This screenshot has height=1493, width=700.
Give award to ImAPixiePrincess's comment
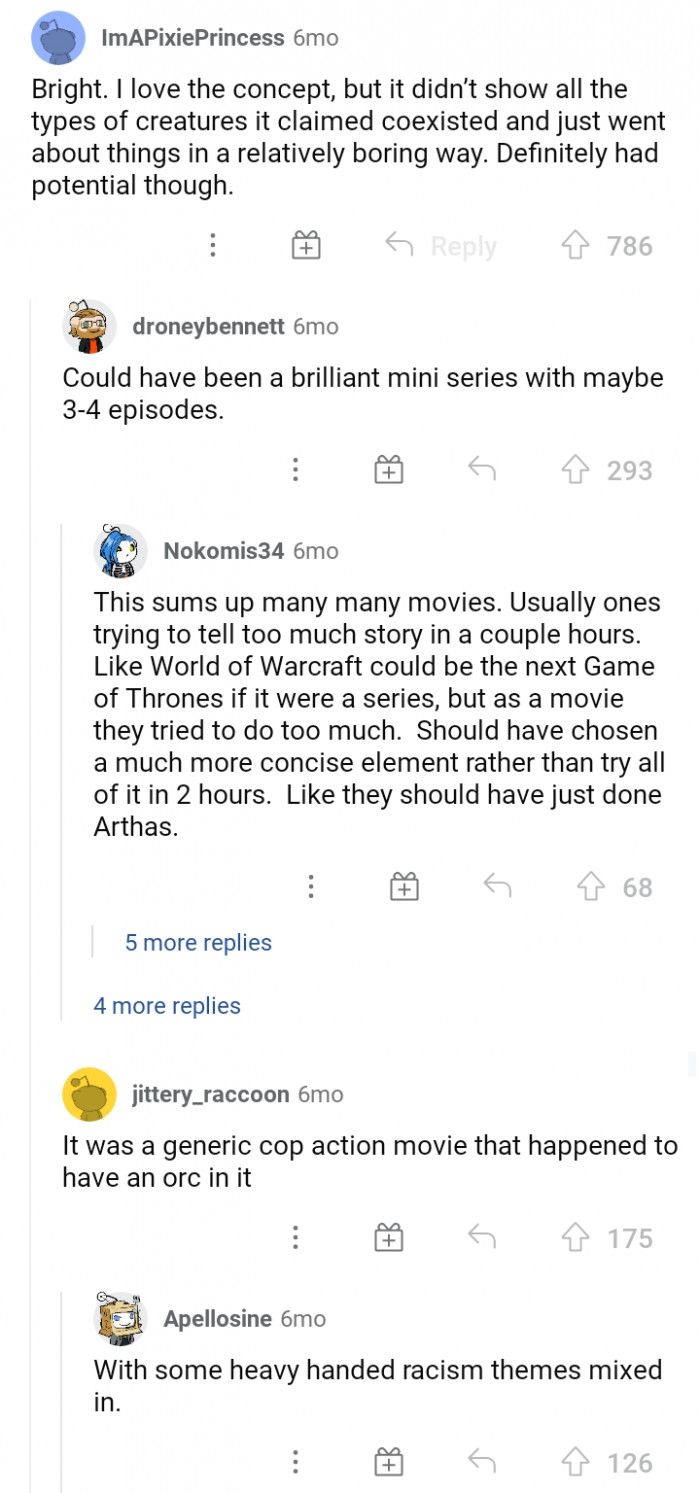[x=306, y=246]
